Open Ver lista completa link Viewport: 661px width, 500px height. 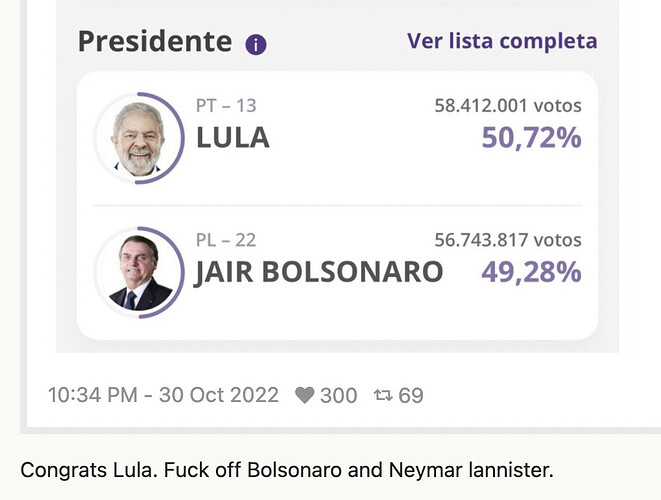click(x=502, y=41)
